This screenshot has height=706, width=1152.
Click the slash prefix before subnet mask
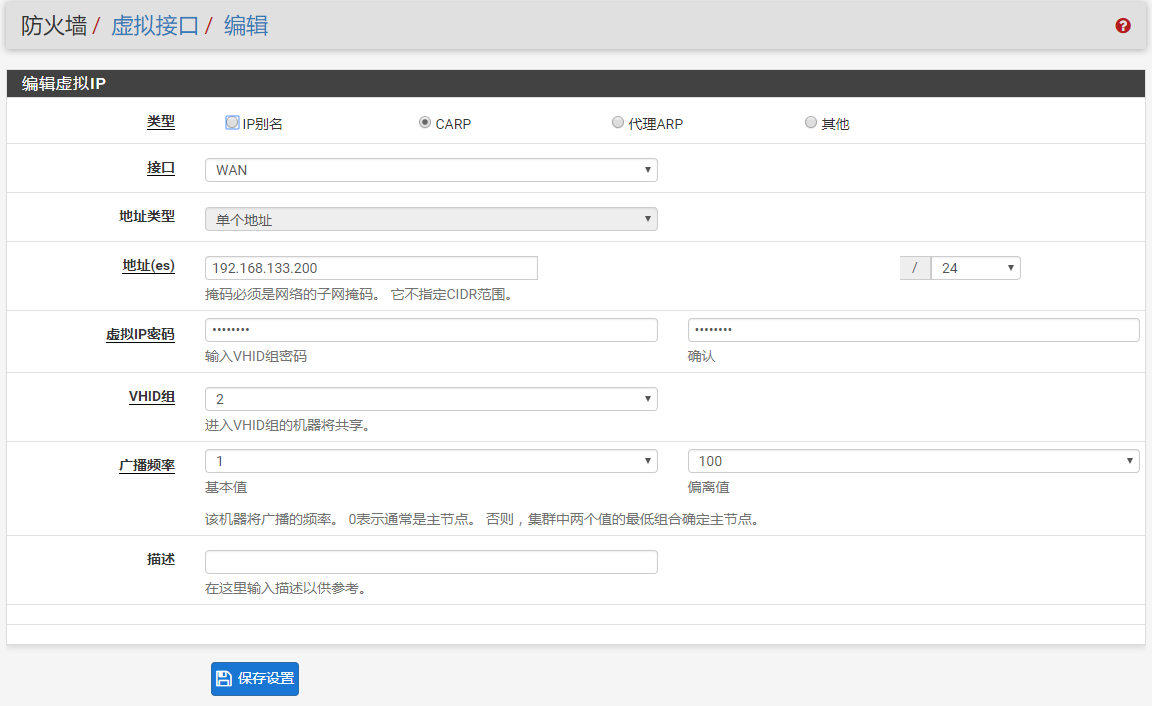pyautogui.click(x=915, y=268)
